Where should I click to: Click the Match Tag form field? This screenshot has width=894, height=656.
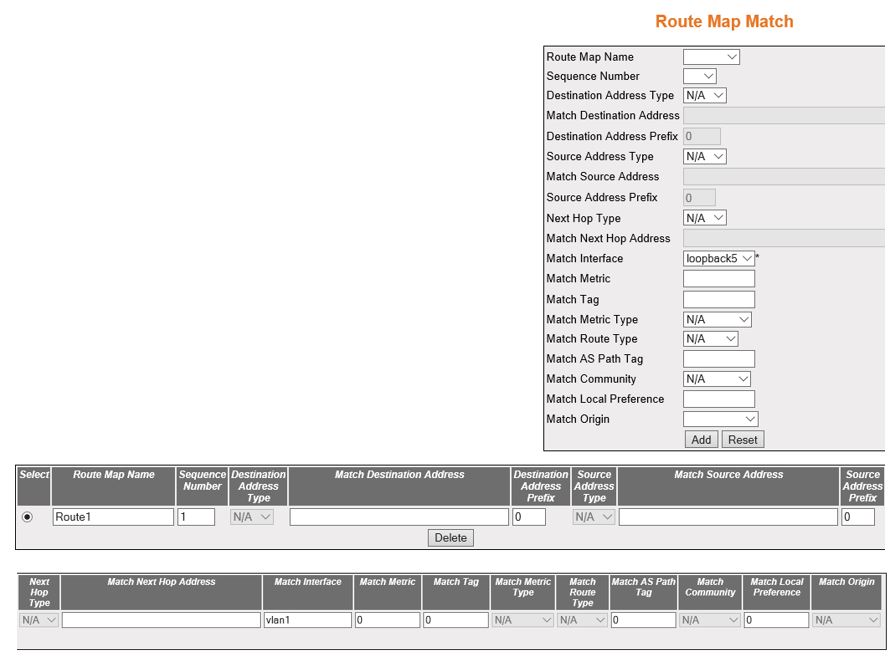[x=718, y=300]
